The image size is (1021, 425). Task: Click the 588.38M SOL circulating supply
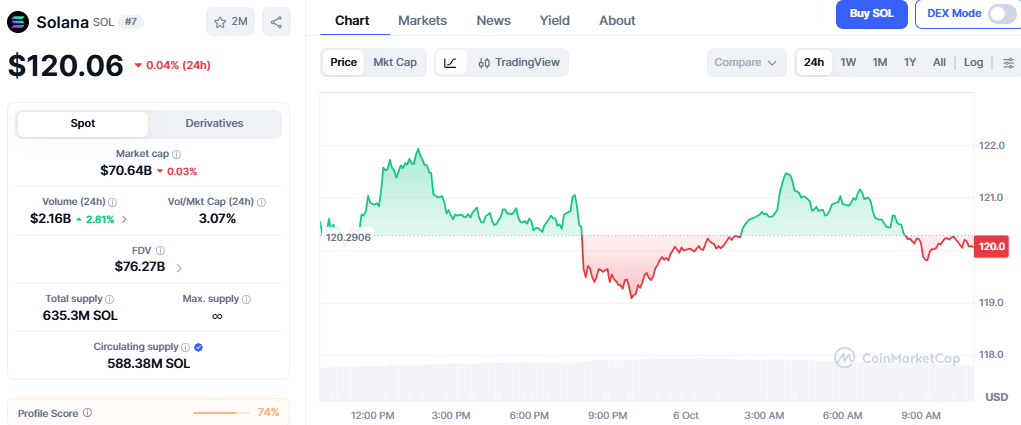tap(148, 364)
